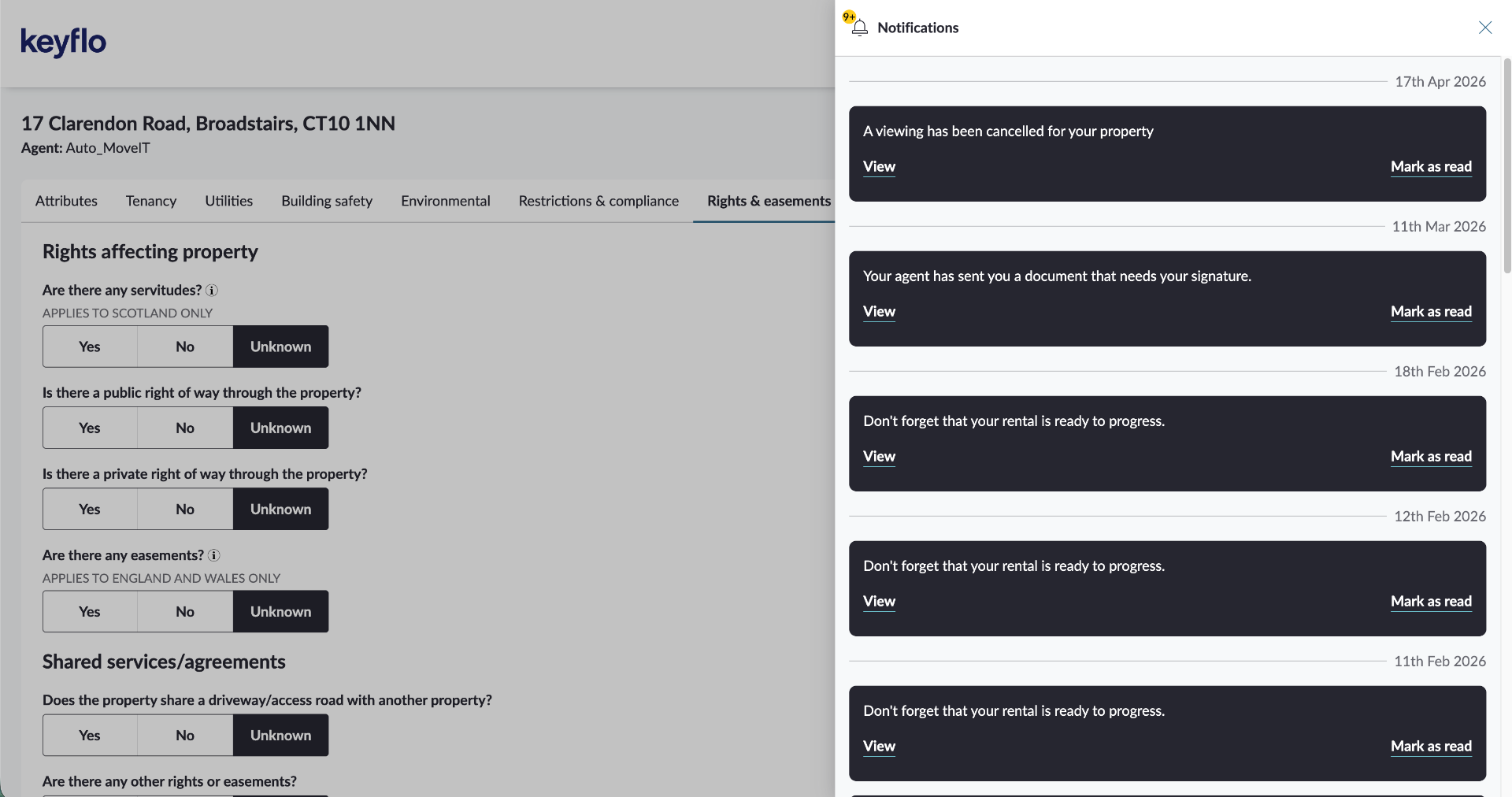Pick Unknown for shared driveway question
The height and width of the screenshot is (797, 1512).
pos(280,735)
